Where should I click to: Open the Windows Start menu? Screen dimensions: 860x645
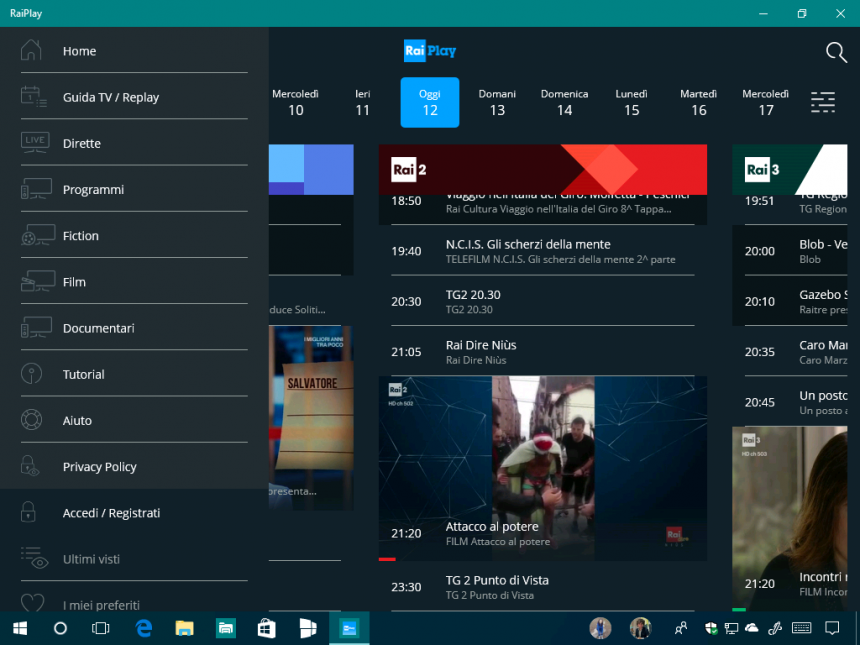20,628
